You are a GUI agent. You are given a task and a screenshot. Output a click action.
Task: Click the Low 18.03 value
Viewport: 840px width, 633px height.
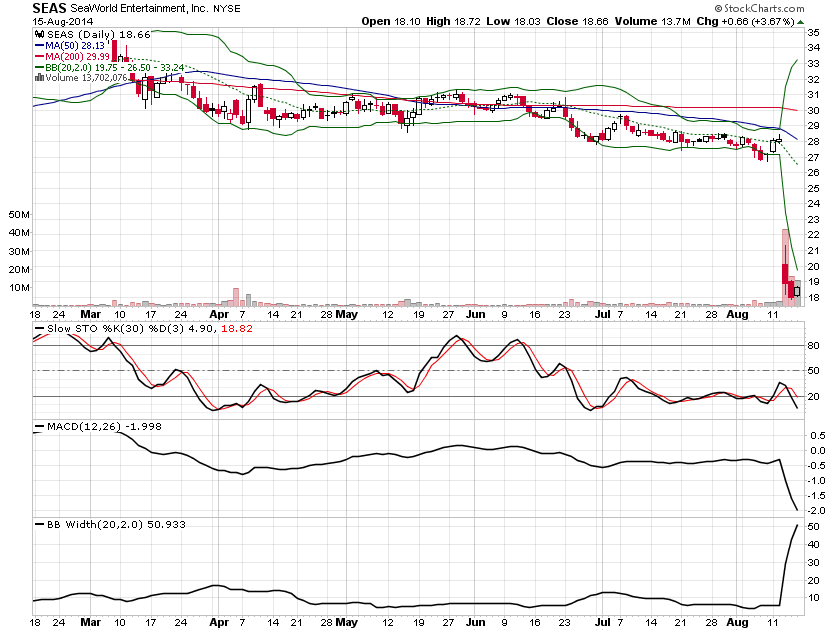pyautogui.click(x=513, y=21)
